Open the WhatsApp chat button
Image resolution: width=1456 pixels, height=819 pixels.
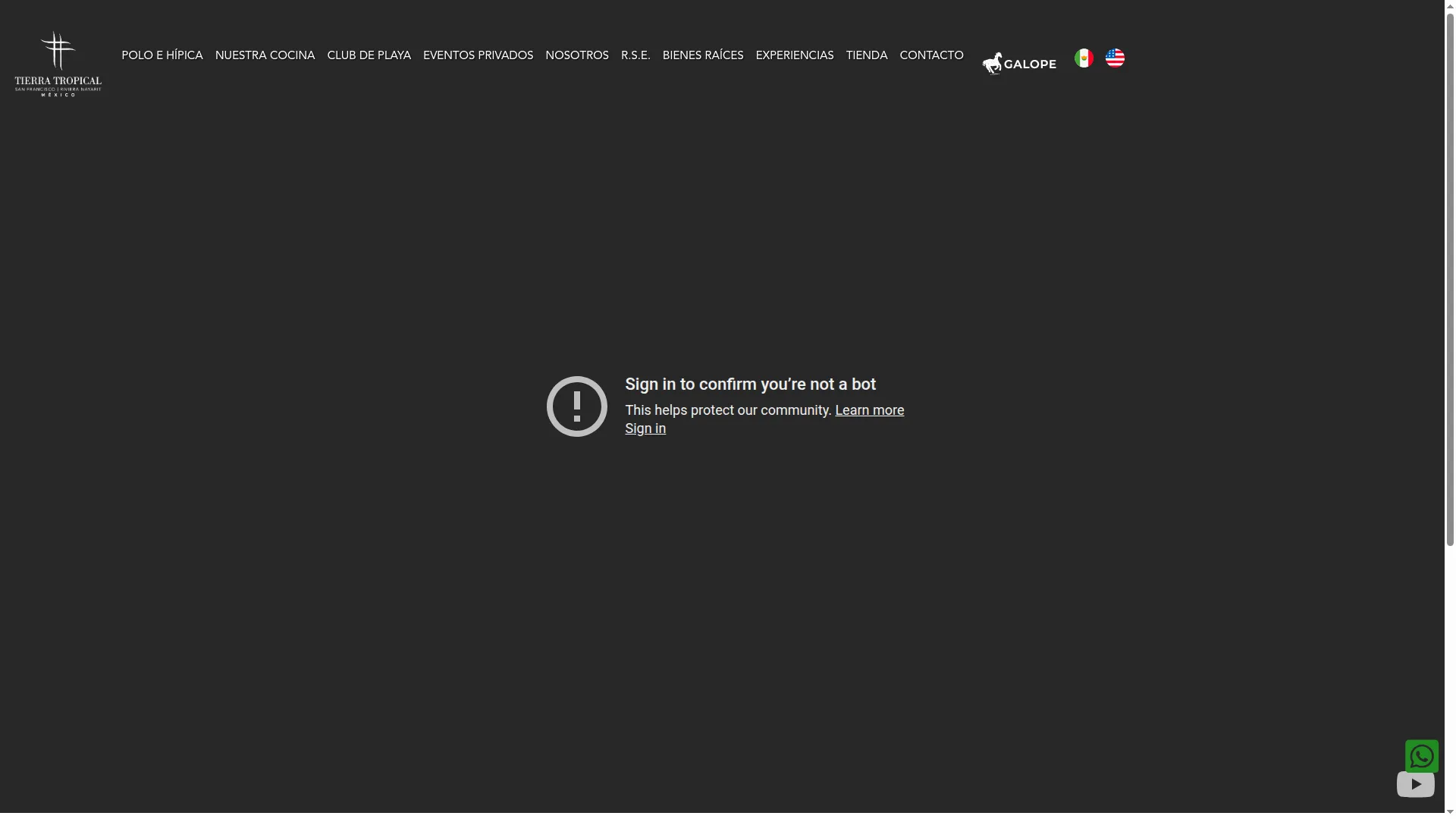[1421, 756]
